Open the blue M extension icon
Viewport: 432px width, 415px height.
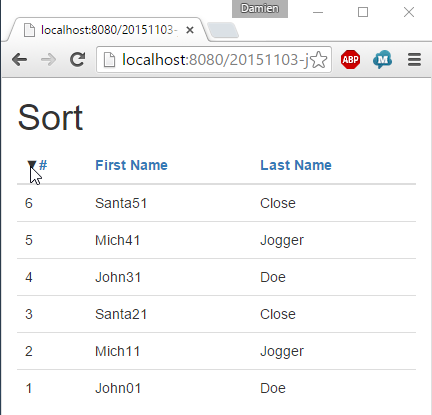point(382,60)
